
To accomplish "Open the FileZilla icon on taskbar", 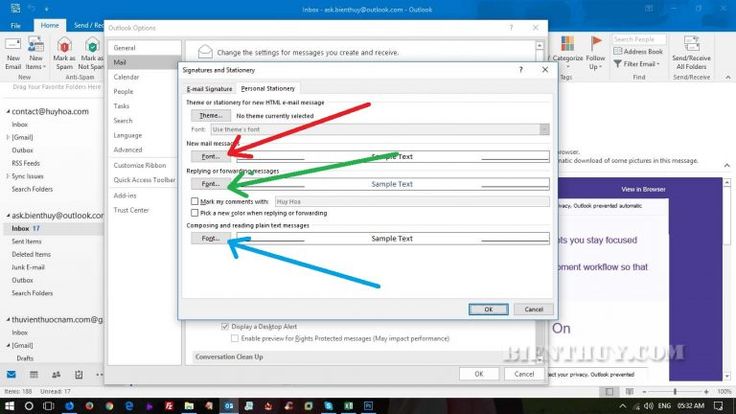I will (169, 406).
